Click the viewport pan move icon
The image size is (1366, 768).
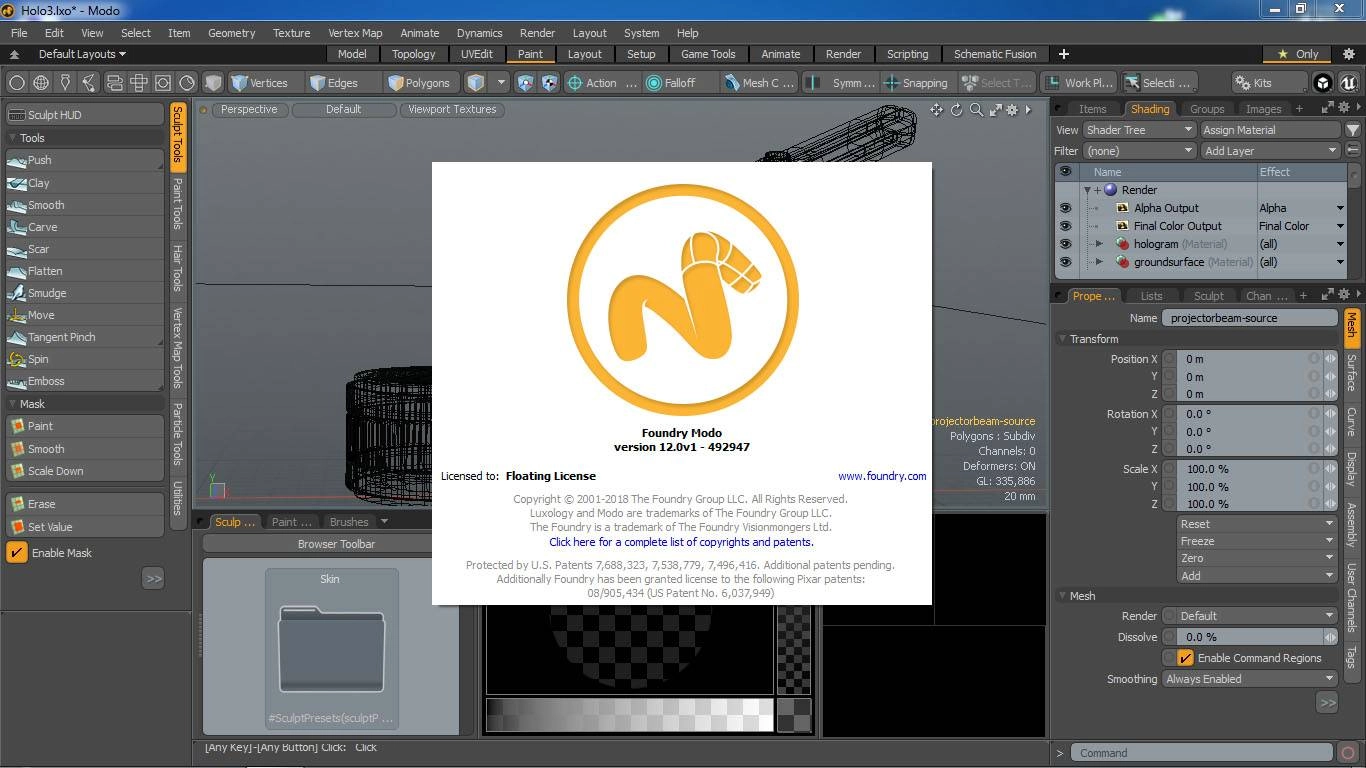click(x=936, y=110)
